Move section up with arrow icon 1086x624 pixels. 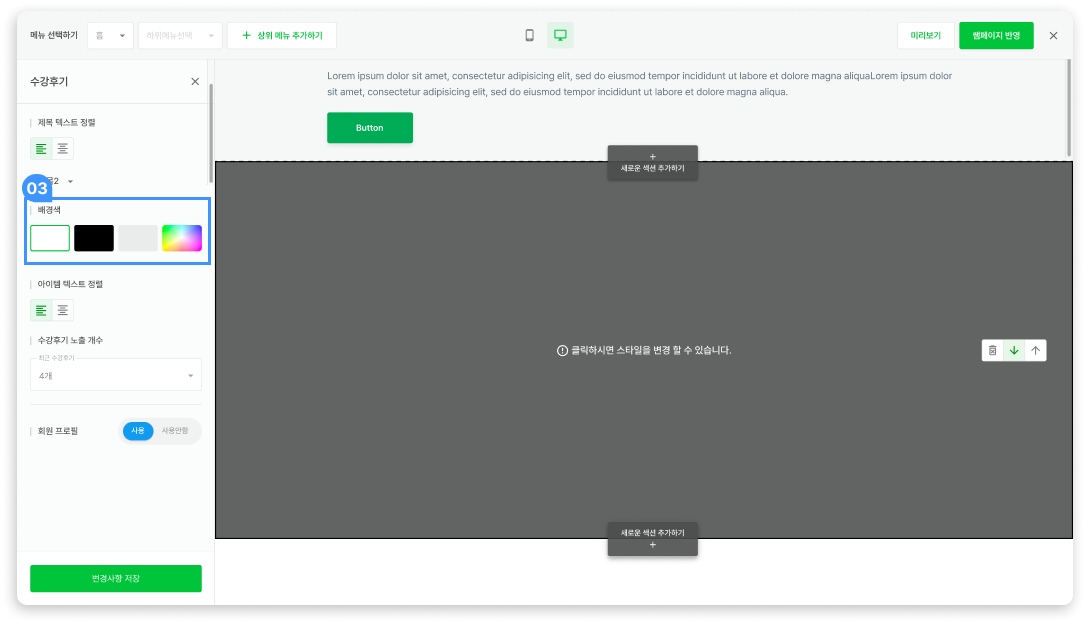click(x=1036, y=350)
